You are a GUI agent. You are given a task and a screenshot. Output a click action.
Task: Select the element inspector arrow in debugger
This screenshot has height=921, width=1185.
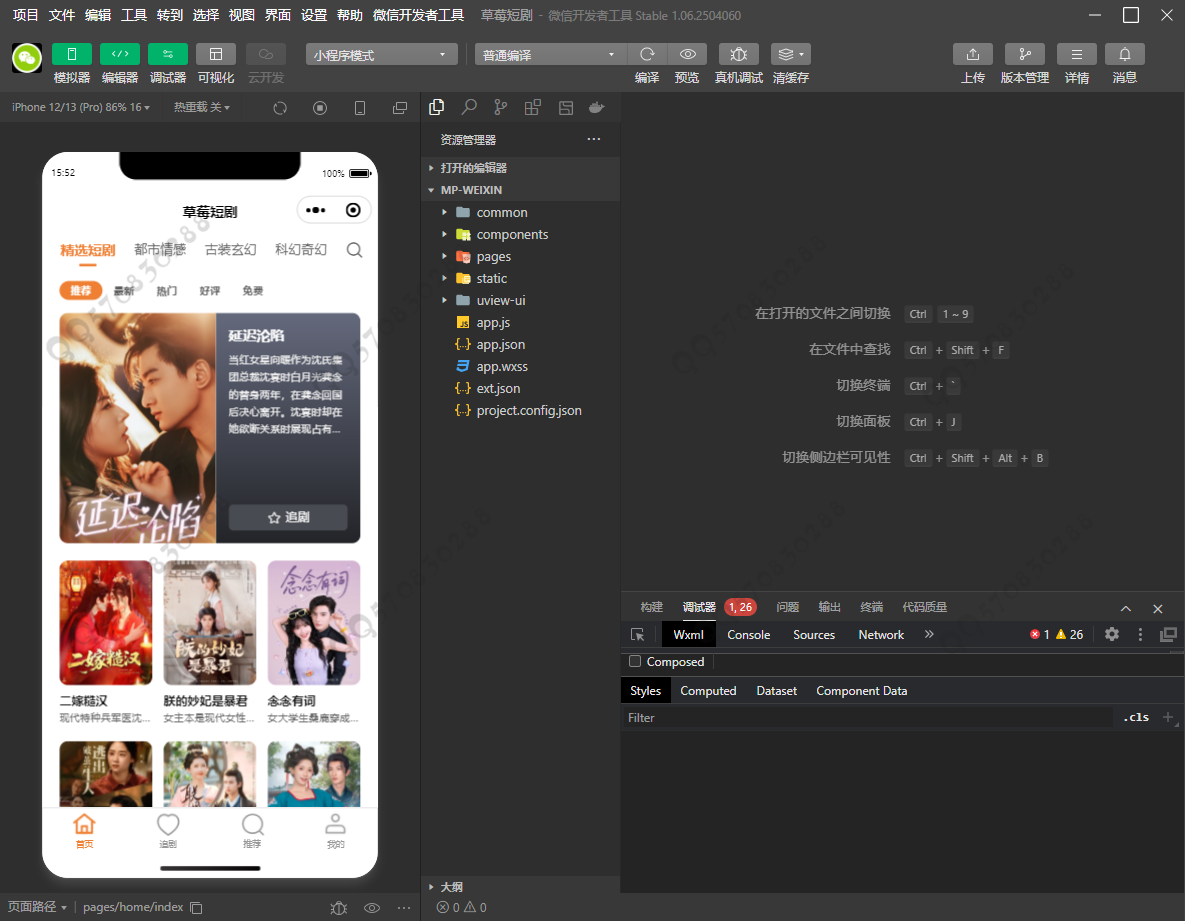click(x=637, y=635)
